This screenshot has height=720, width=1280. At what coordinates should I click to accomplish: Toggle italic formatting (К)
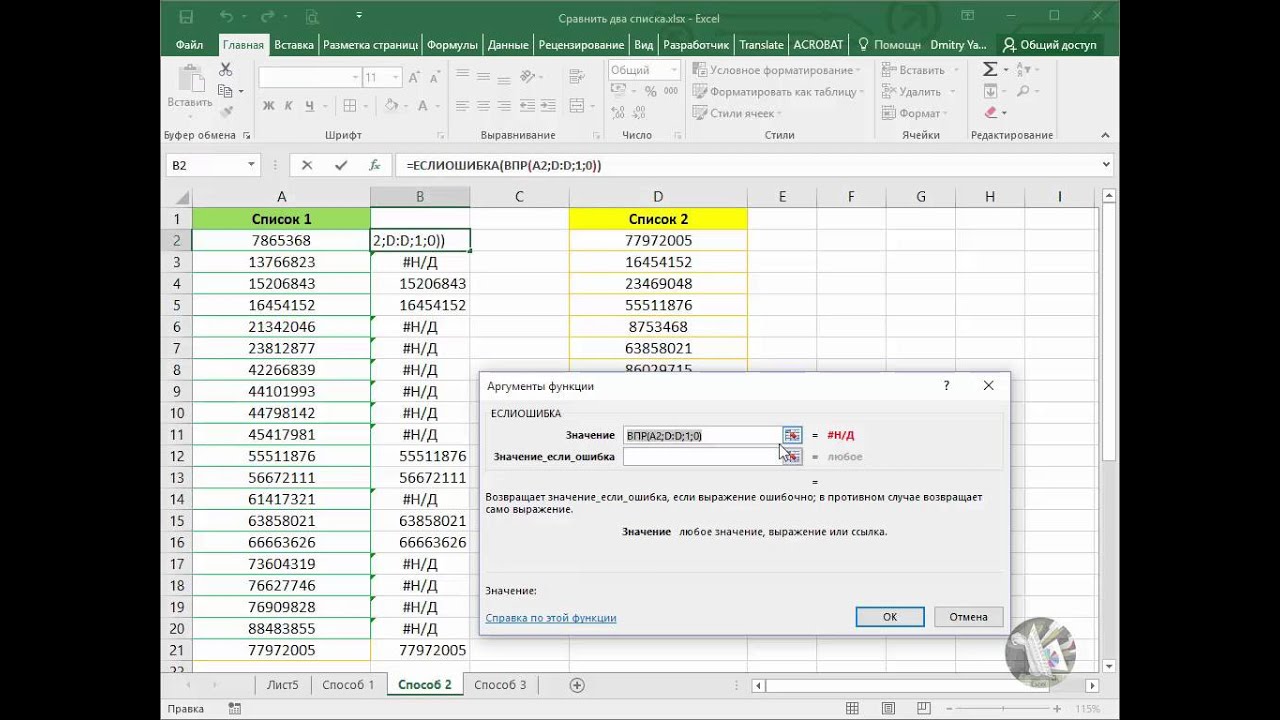click(x=289, y=106)
